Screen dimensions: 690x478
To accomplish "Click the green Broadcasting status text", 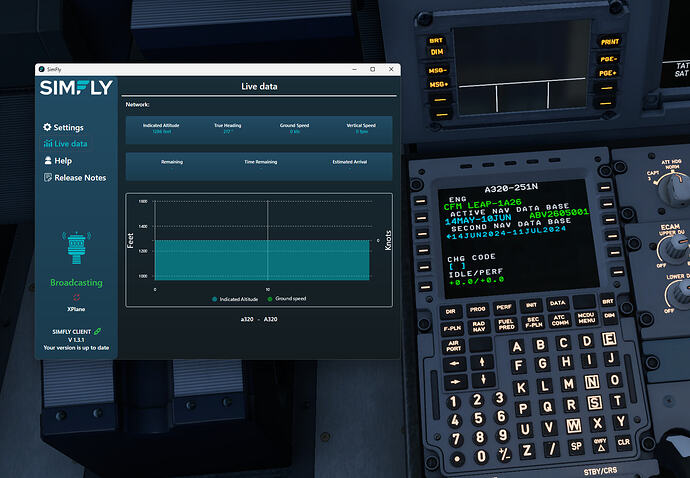I will (x=76, y=283).
